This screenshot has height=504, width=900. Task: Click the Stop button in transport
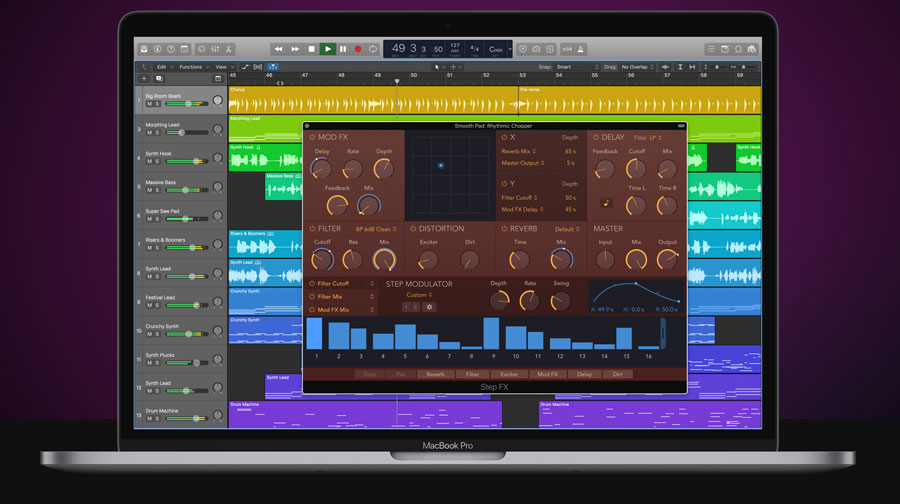[x=312, y=48]
